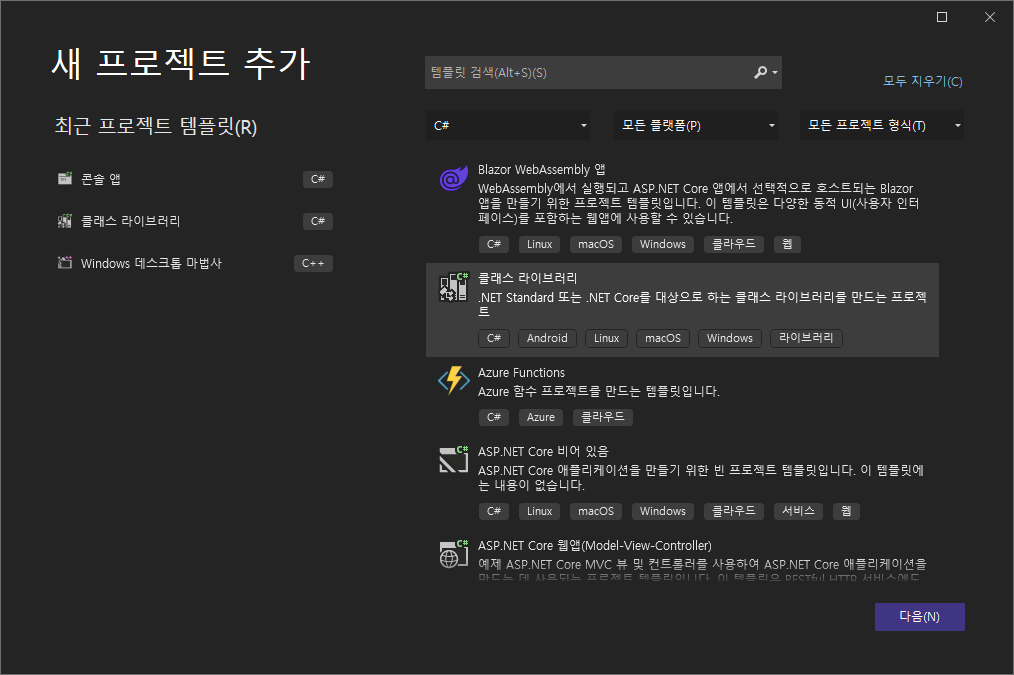
Task: Click the Blazor WebAssembly app icon
Action: (453, 178)
